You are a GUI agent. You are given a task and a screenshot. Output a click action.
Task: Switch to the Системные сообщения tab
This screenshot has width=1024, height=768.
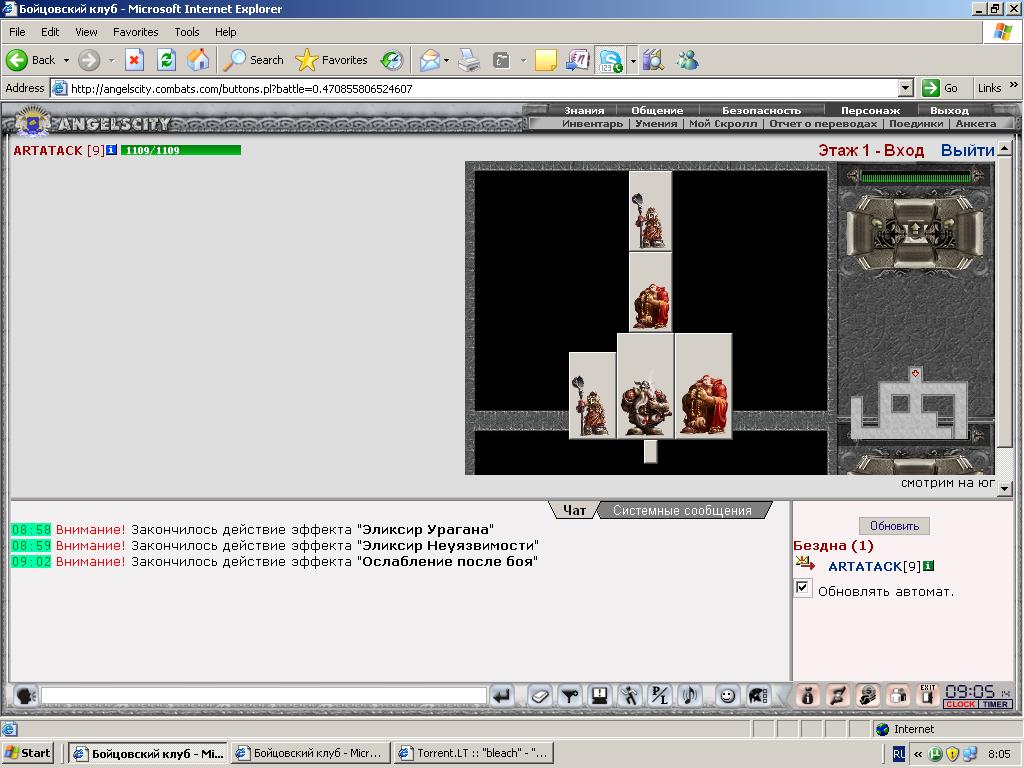pos(682,510)
